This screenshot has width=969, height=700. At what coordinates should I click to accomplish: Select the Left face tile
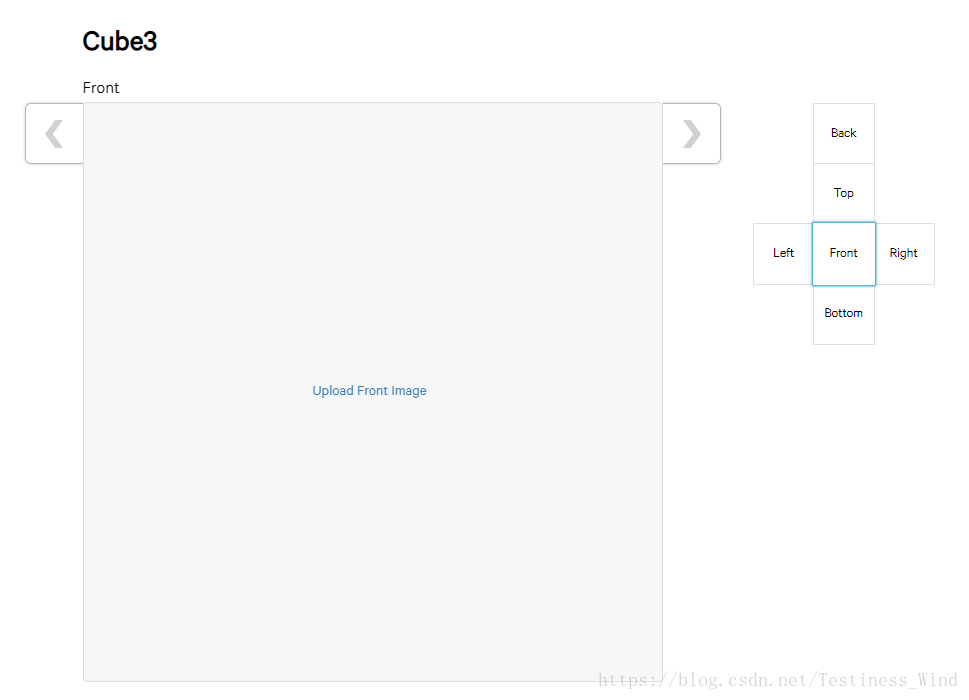tap(783, 253)
